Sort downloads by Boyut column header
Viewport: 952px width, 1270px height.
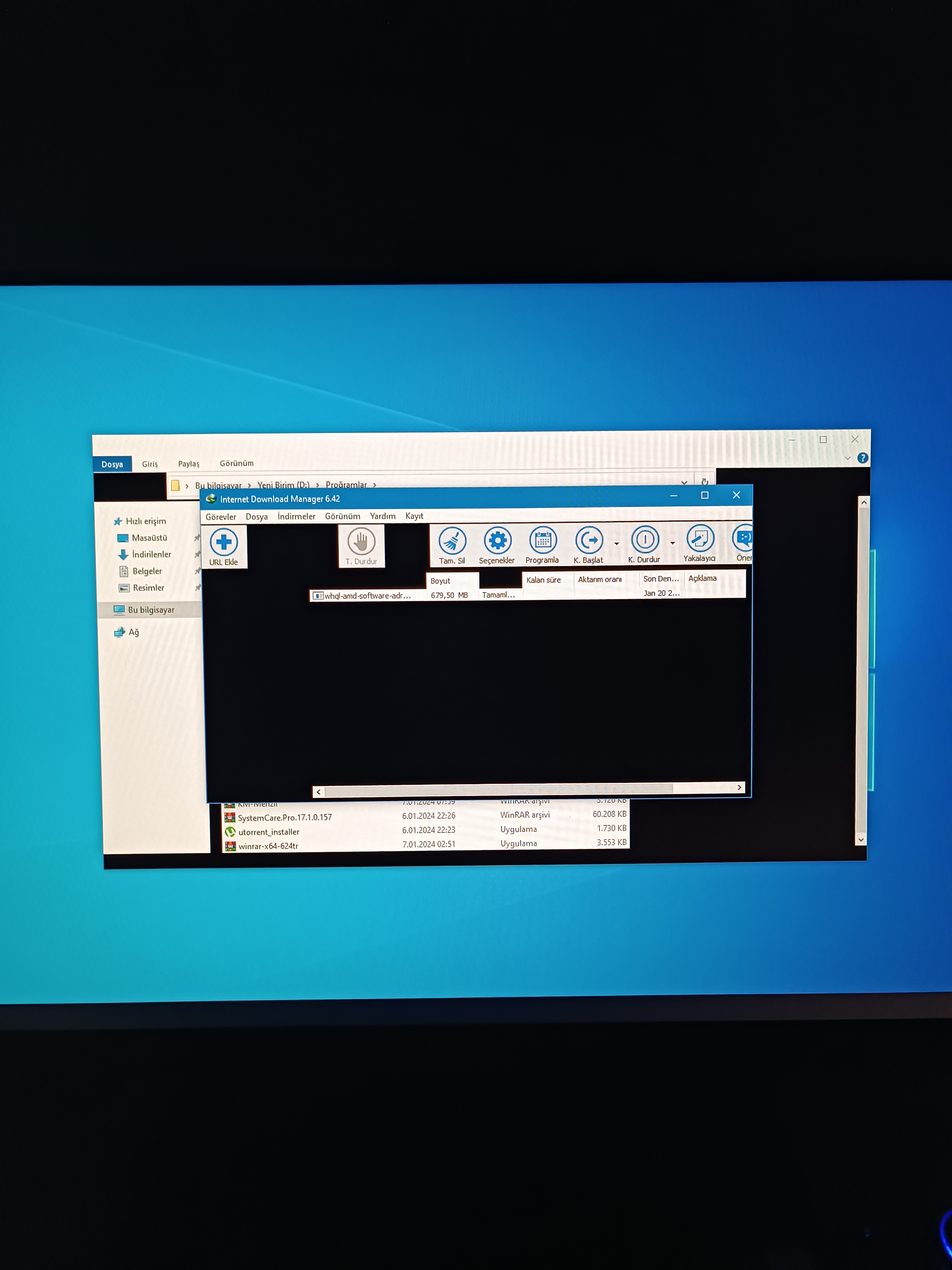point(441,580)
